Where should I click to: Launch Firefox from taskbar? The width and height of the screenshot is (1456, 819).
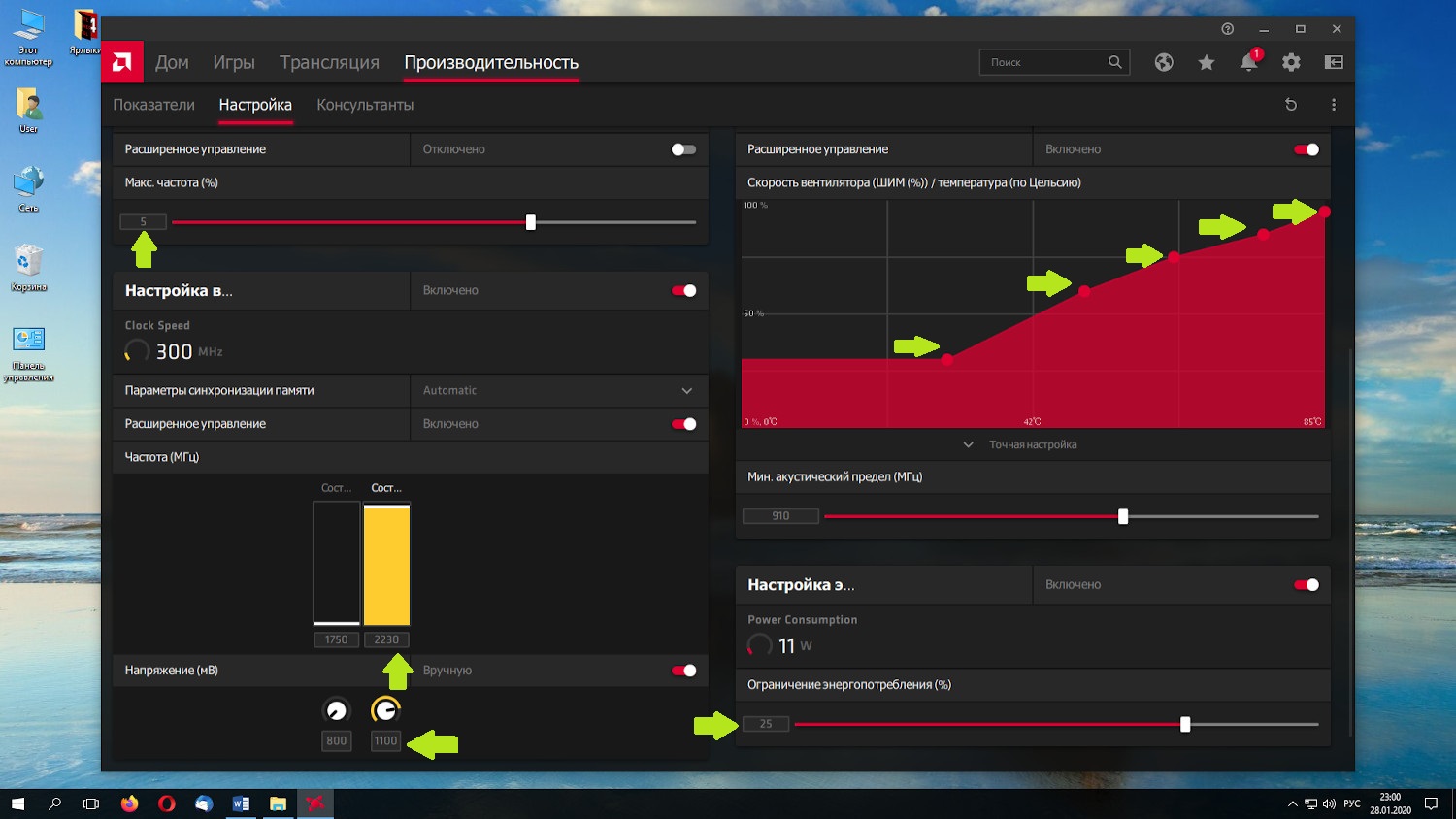[129, 803]
